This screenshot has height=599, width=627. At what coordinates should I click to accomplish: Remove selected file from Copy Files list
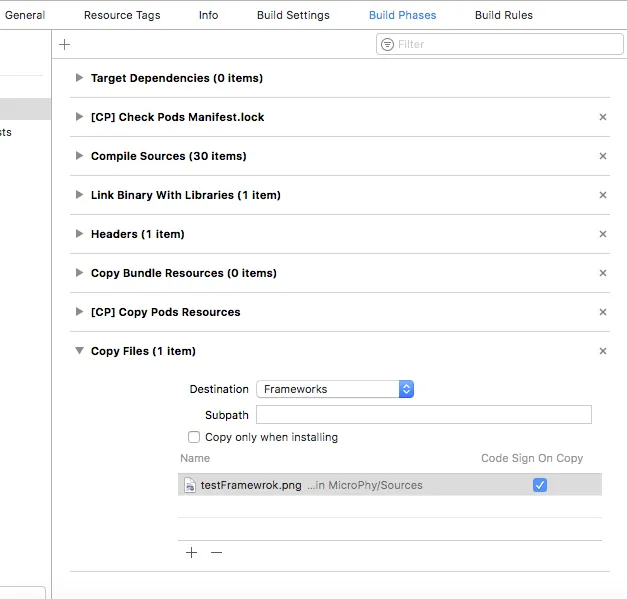(x=216, y=553)
